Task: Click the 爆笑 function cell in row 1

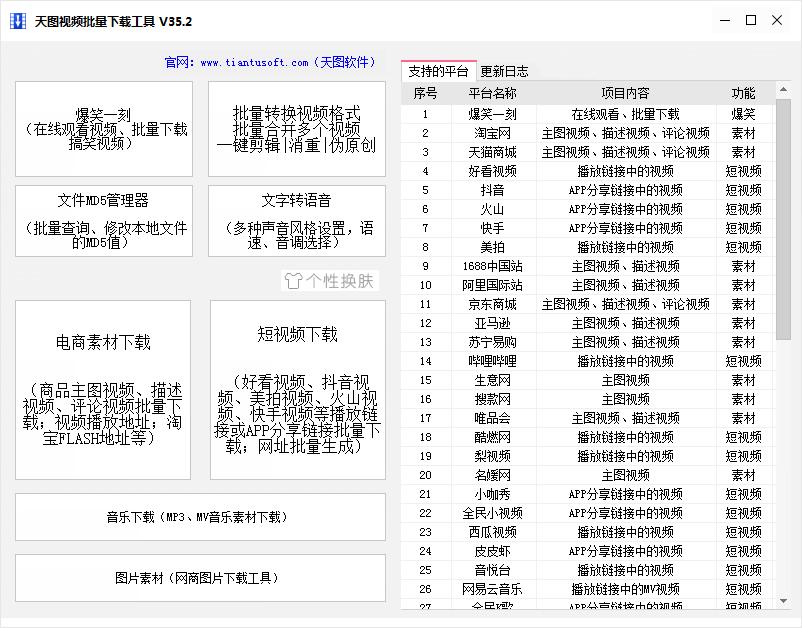Action: point(743,114)
